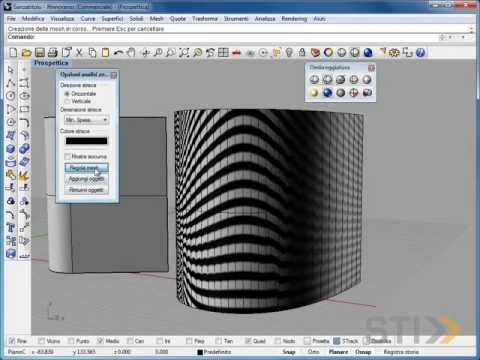This screenshot has height=360, width=480.
Task: Open the Modifica menu
Action: click(33, 19)
